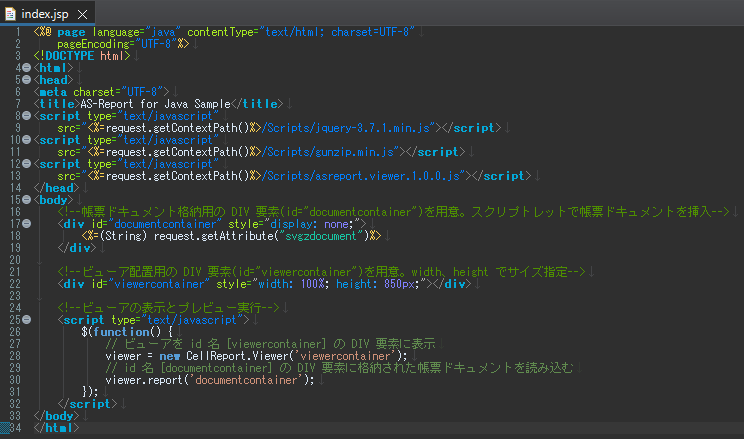This screenshot has height=439, width=744.
Task: Click 'display: none;' style value
Action: [x=312, y=224]
